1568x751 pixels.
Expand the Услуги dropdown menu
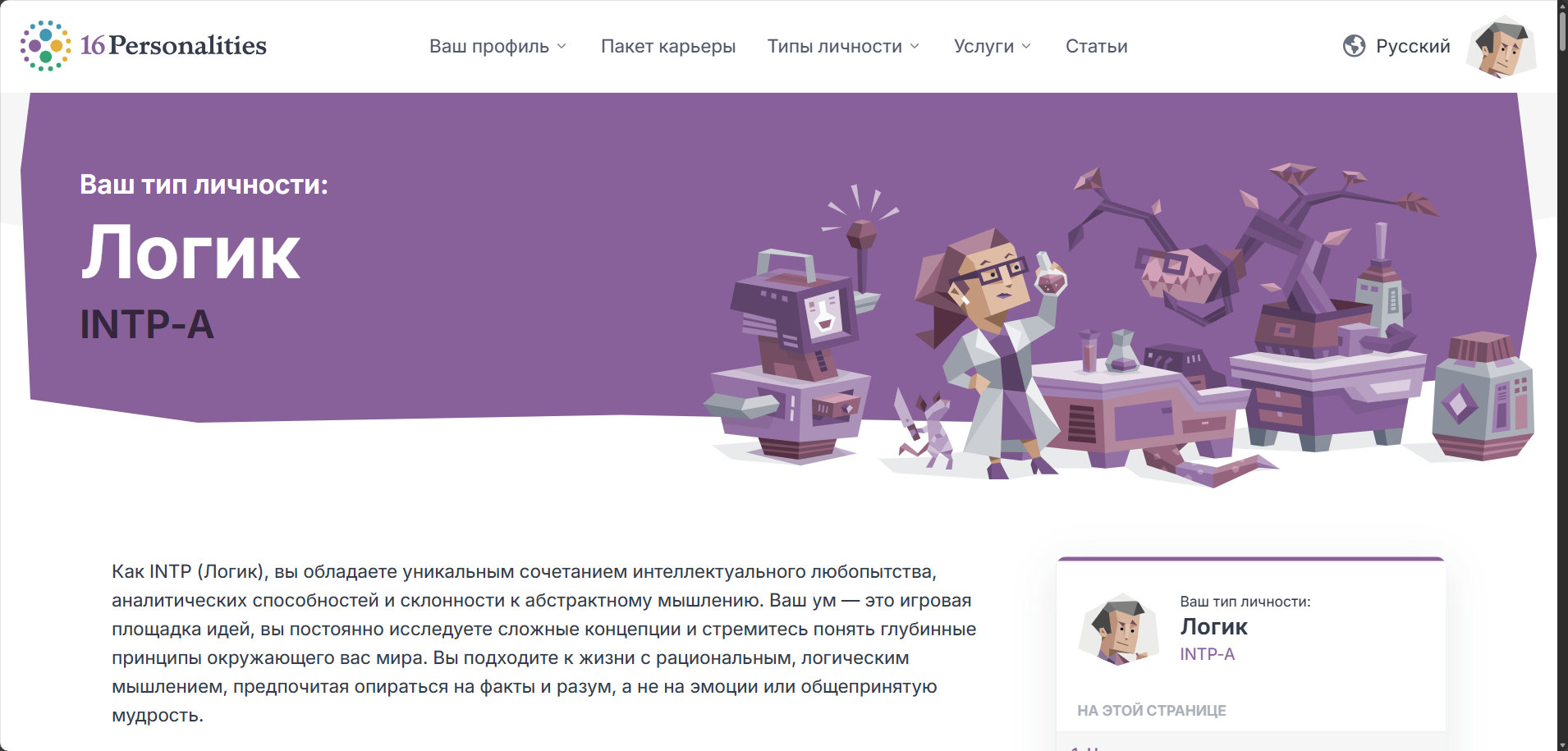(992, 46)
